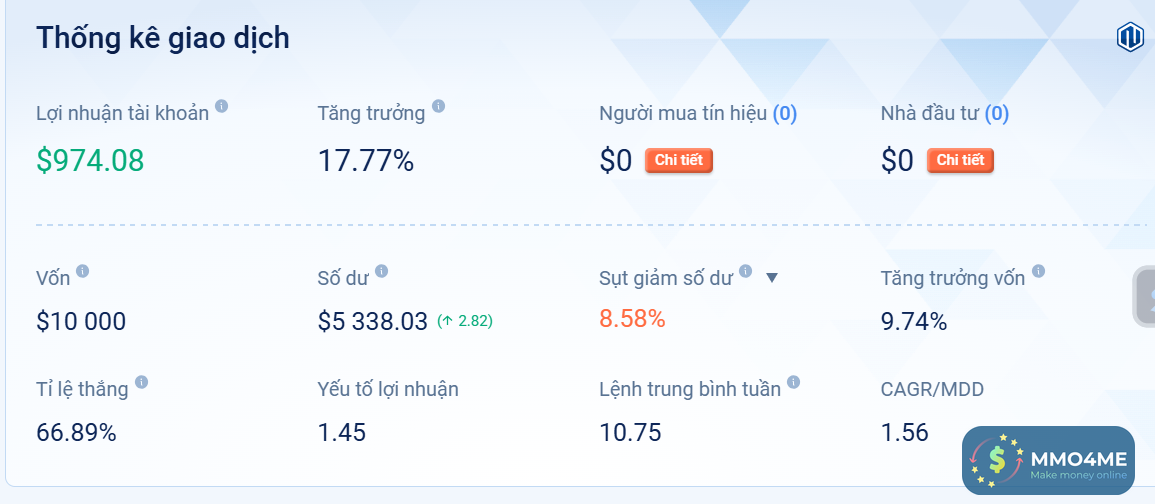This screenshot has height=504, width=1155.
Task: Click info icon beside Tỉ lệ thắng
Action: [x=141, y=382]
